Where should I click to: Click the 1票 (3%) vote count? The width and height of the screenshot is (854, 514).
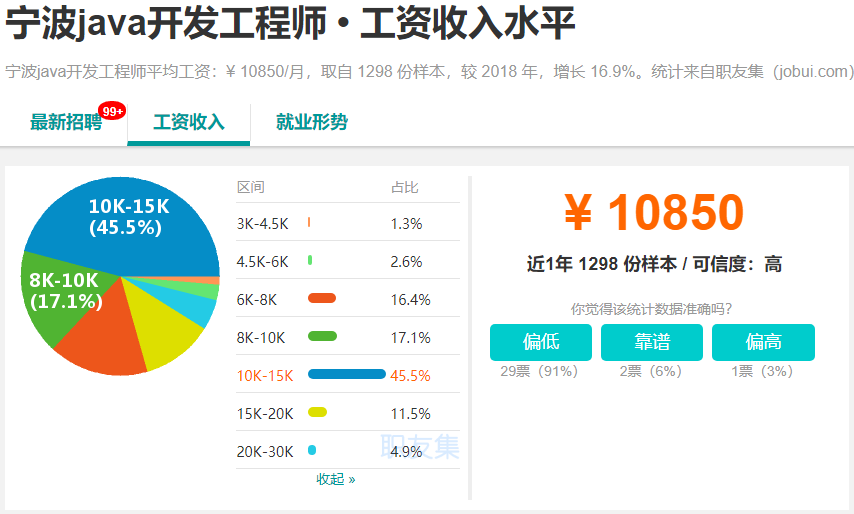tap(762, 371)
